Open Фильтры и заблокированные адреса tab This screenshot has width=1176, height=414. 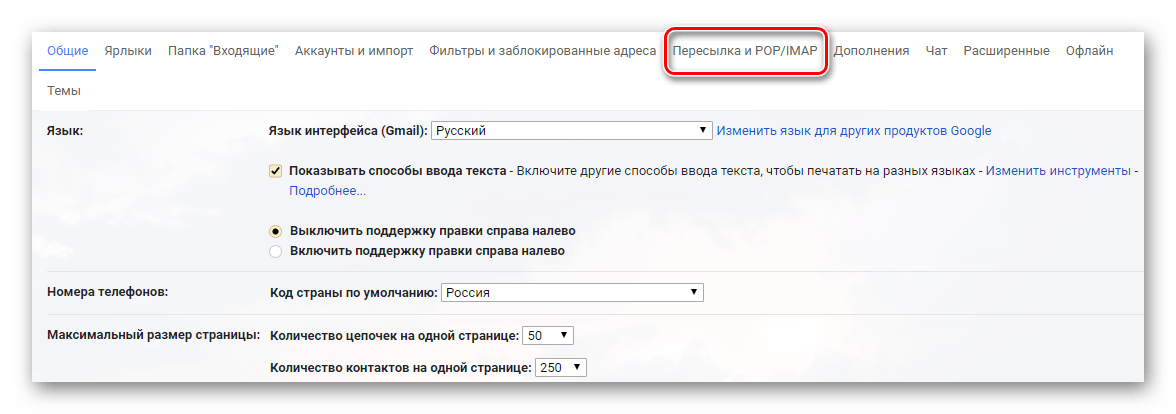(x=542, y=51)
